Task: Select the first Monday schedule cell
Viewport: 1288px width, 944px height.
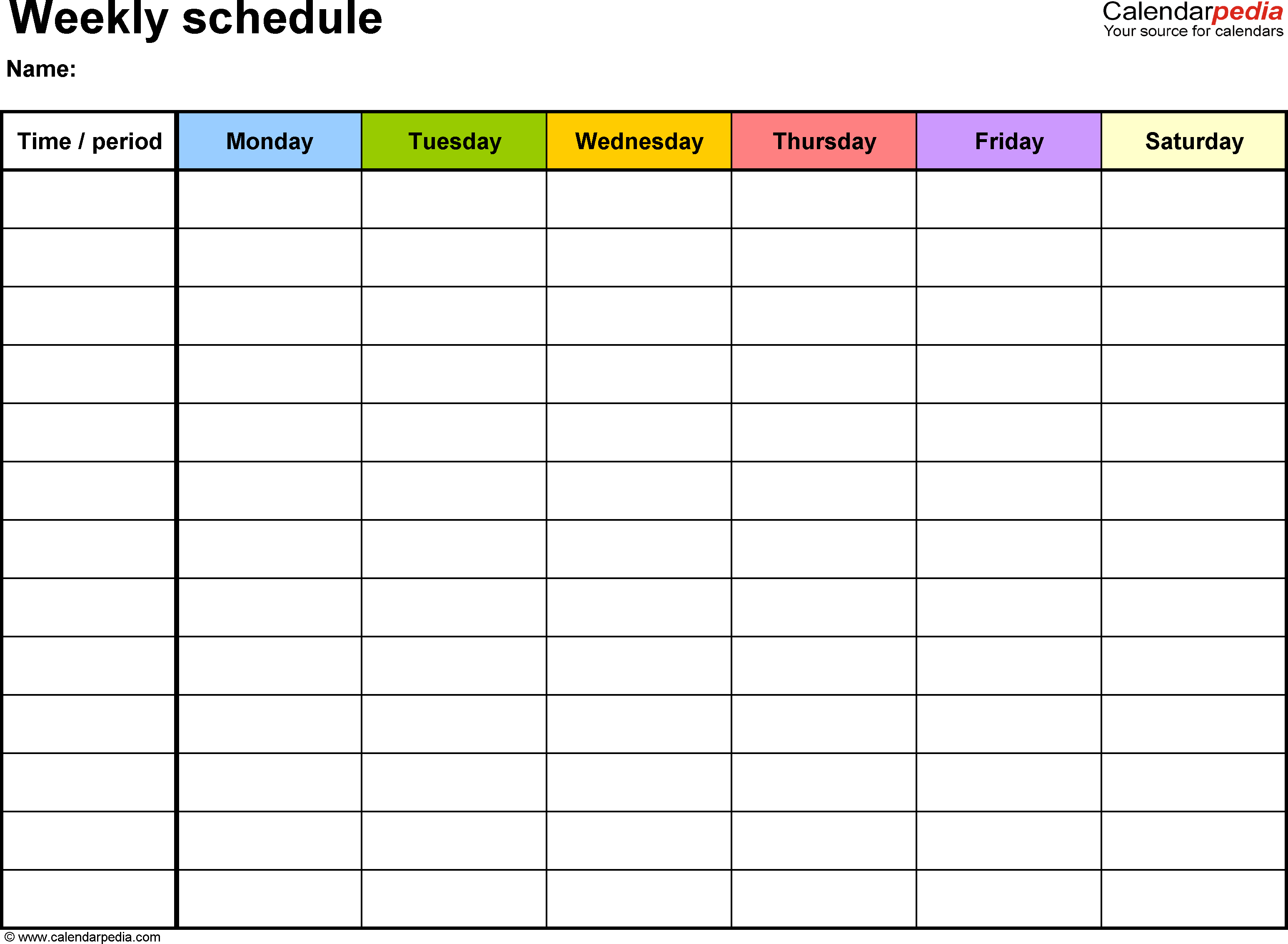Action: (269, 197)
